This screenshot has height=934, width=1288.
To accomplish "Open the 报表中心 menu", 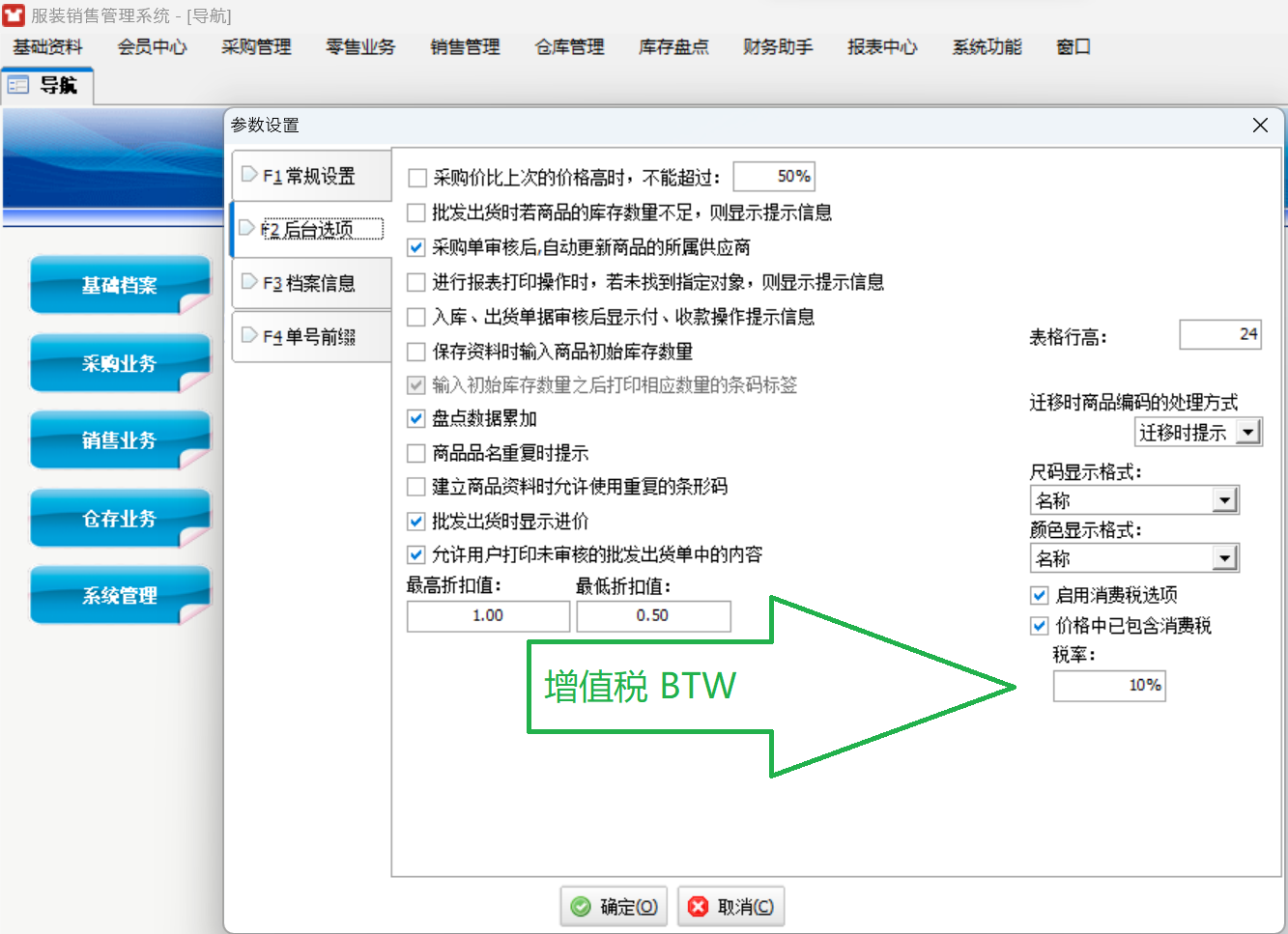I will pyautogui.click(x=881, y=46).
